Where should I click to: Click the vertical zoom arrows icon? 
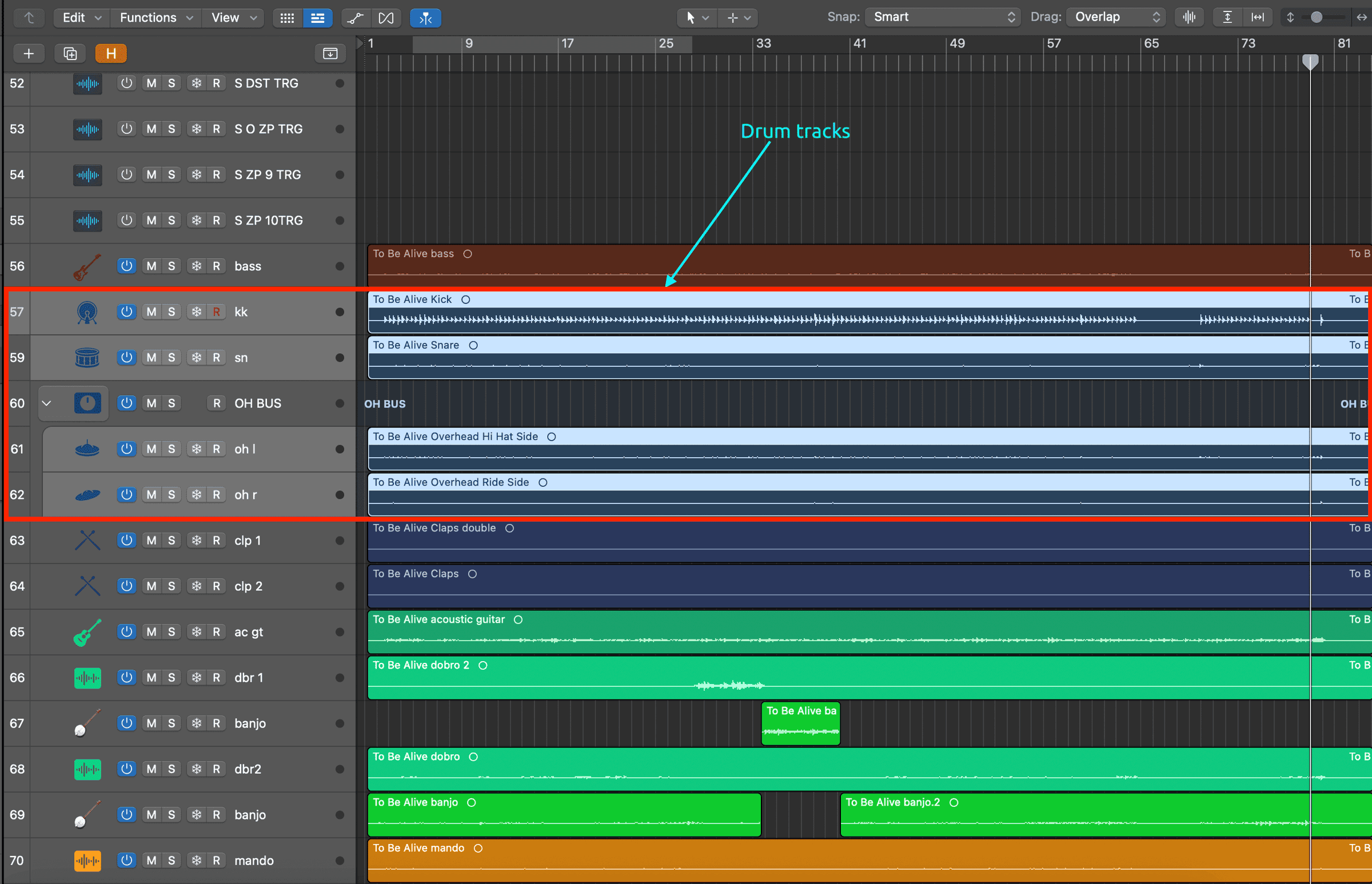[1290, 17]
